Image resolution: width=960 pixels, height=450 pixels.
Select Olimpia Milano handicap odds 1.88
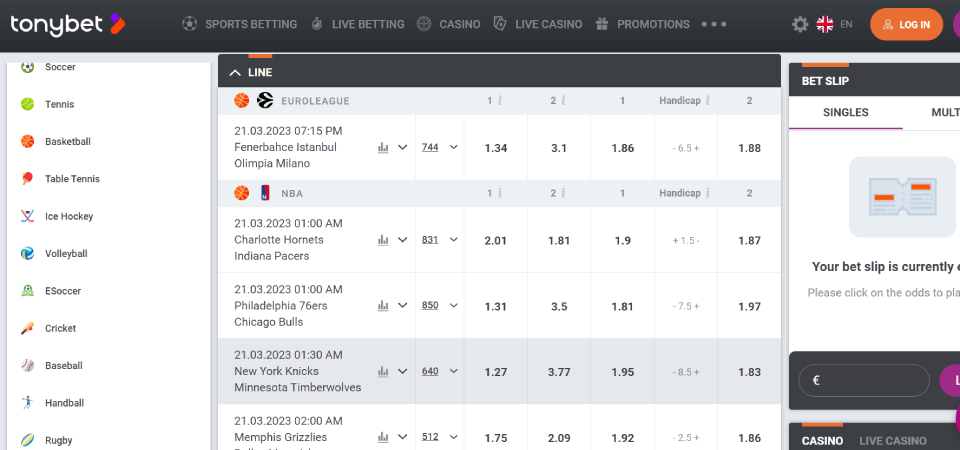tap(749, 148)
